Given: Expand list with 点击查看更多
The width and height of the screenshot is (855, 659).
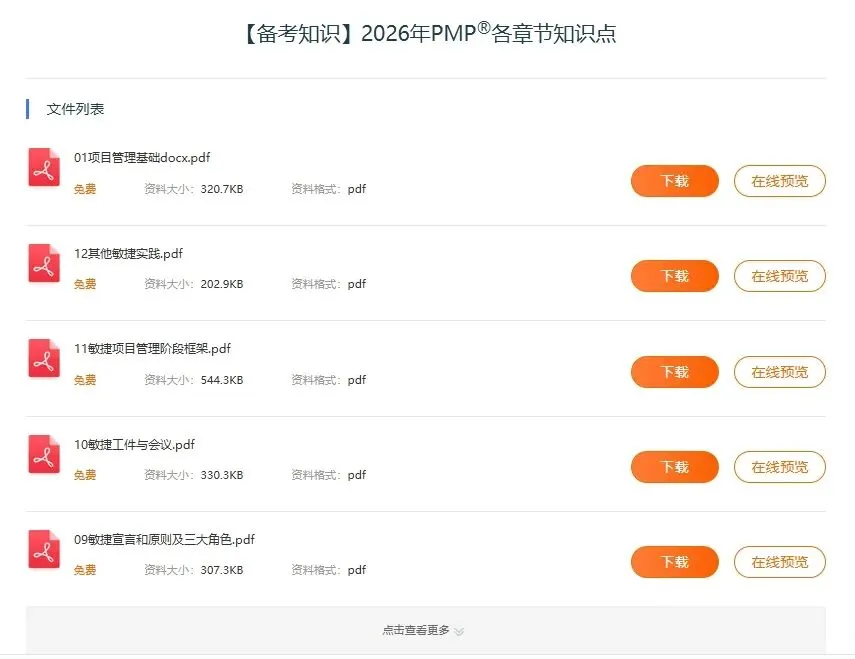Looking at the screenshot, I should pos(425,630).
